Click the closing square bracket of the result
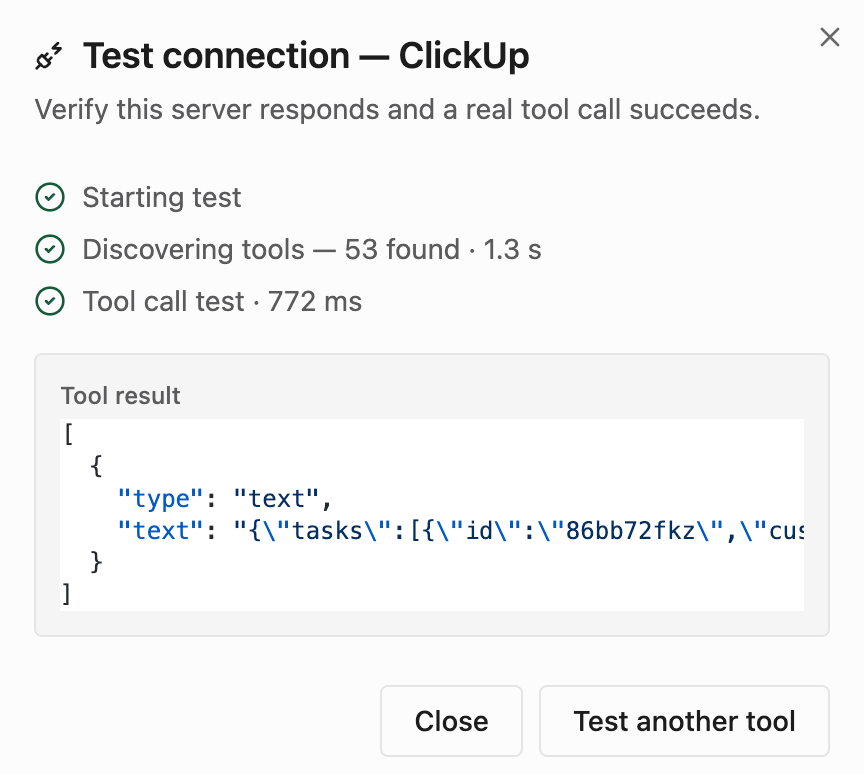The image size is (864, 774). (x=66, y=594)
